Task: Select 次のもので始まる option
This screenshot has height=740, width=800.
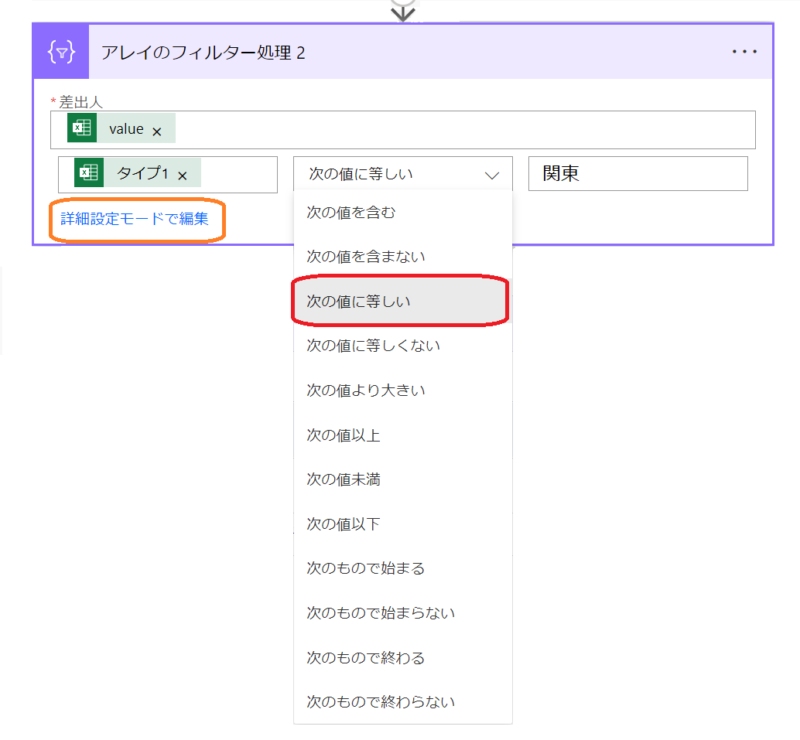Action: pos(366,568)
